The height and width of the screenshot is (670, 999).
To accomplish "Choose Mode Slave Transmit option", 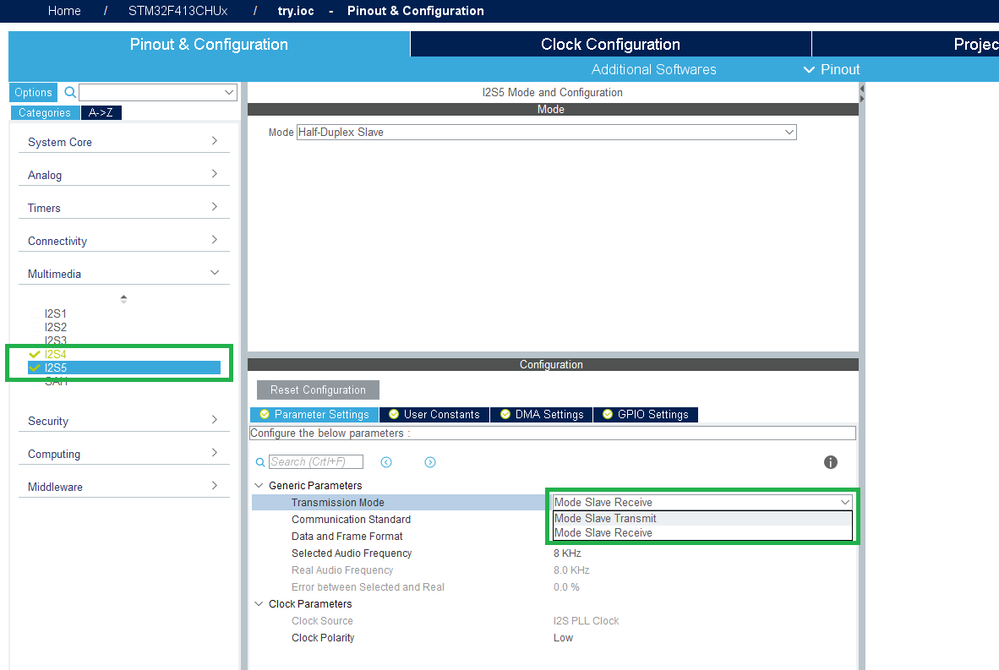I will click(702, 518).
